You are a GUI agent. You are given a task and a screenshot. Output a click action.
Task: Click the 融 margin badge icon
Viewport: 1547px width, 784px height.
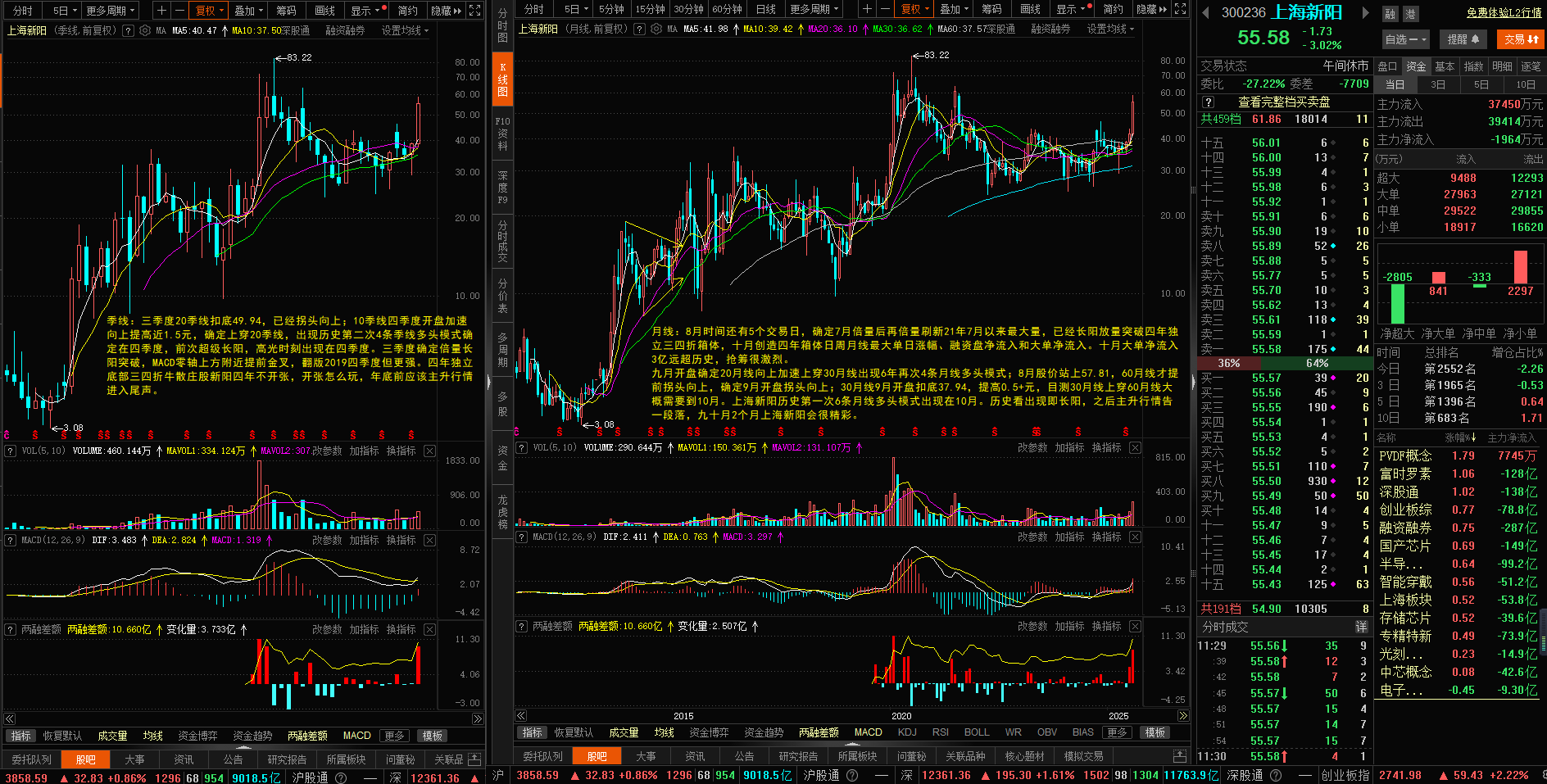(x=1390, y=14)
